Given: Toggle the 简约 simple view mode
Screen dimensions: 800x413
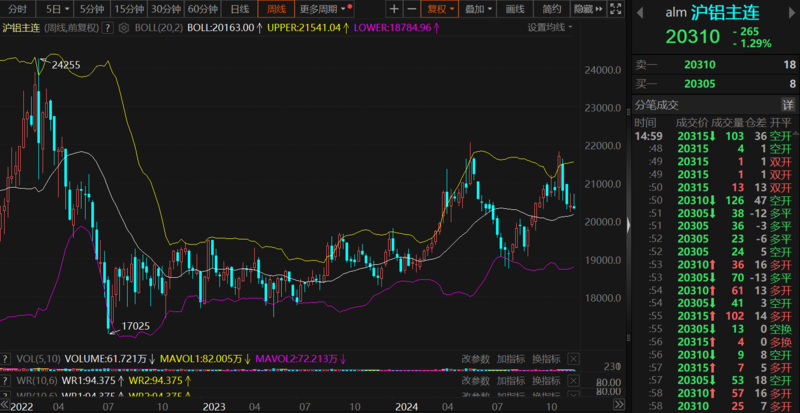Looking at the screenshot, I should [552, 9].
